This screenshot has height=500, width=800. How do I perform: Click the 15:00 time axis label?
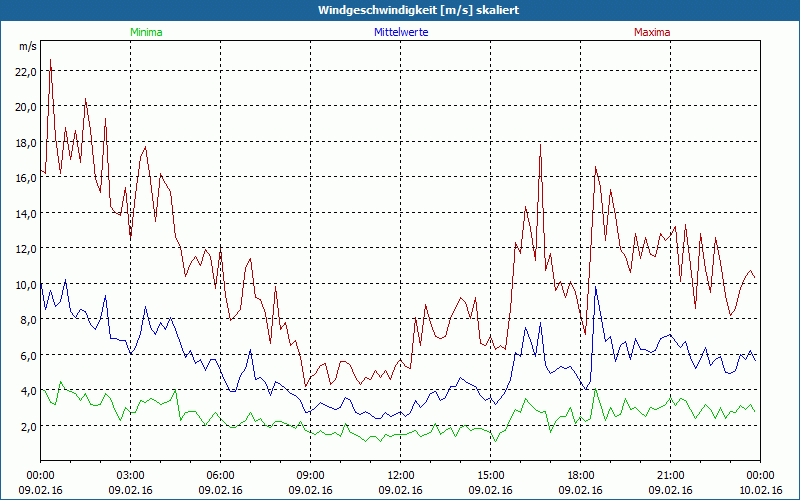[x=491, y=475]
